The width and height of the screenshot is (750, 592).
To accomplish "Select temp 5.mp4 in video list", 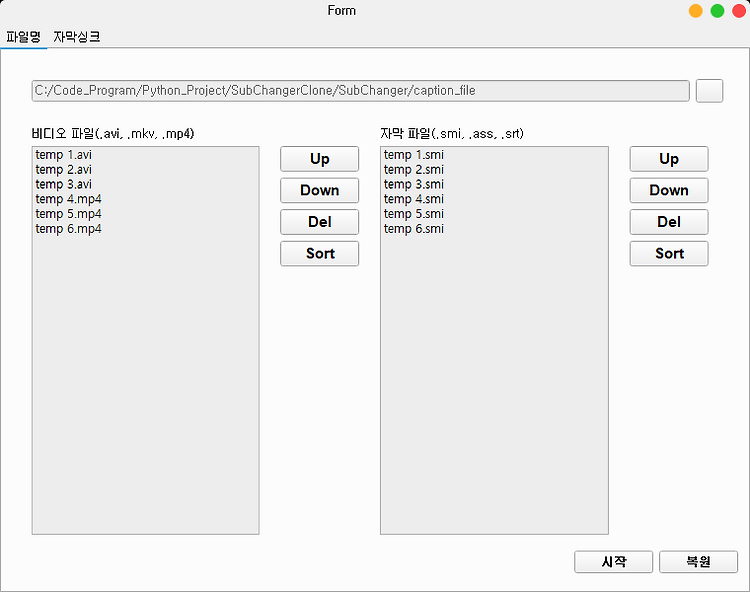I will [x=145, y=214].
